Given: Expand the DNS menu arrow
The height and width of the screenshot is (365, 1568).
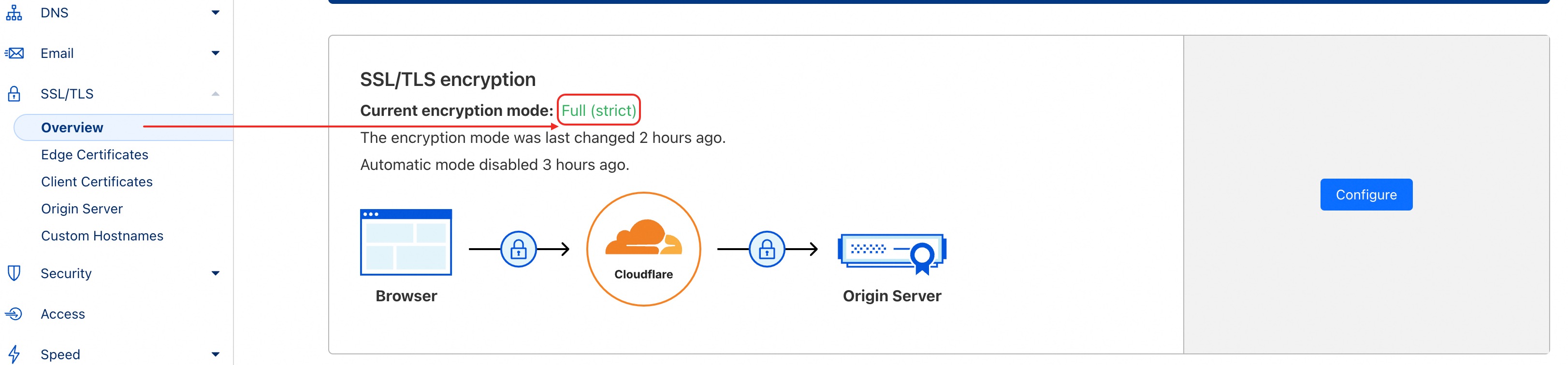Looking at the screenshot, I should 216,13.
